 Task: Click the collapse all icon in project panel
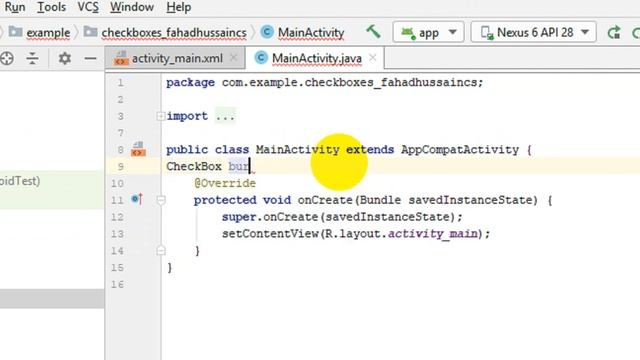[32, 58]
